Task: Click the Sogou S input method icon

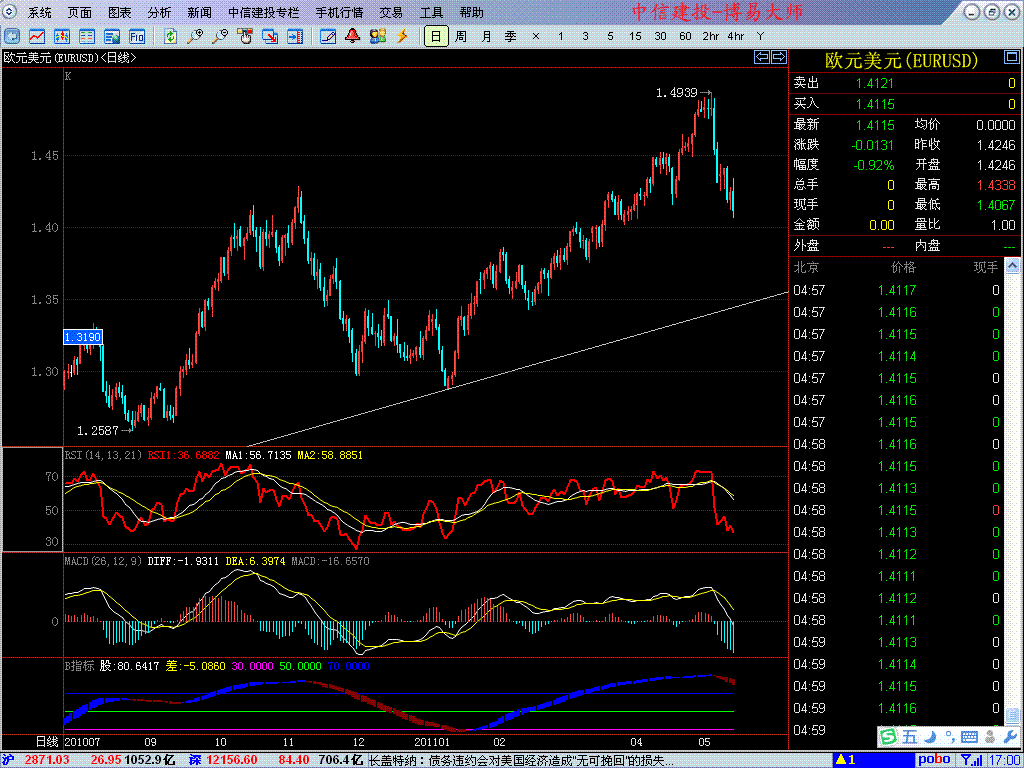Action: pos(888,737)
